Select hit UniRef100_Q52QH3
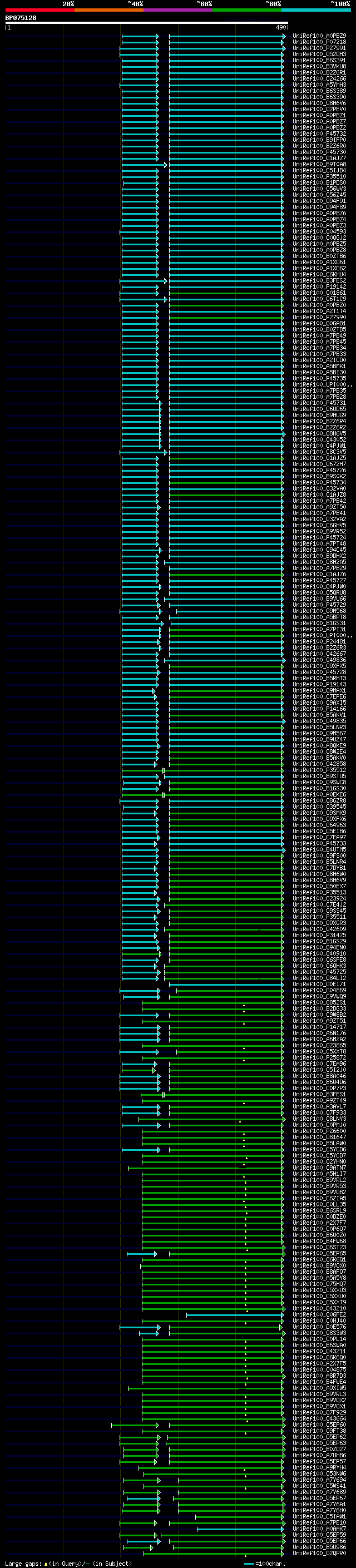Viewport: 356px width, 1568px height. (x=319, y=54)
